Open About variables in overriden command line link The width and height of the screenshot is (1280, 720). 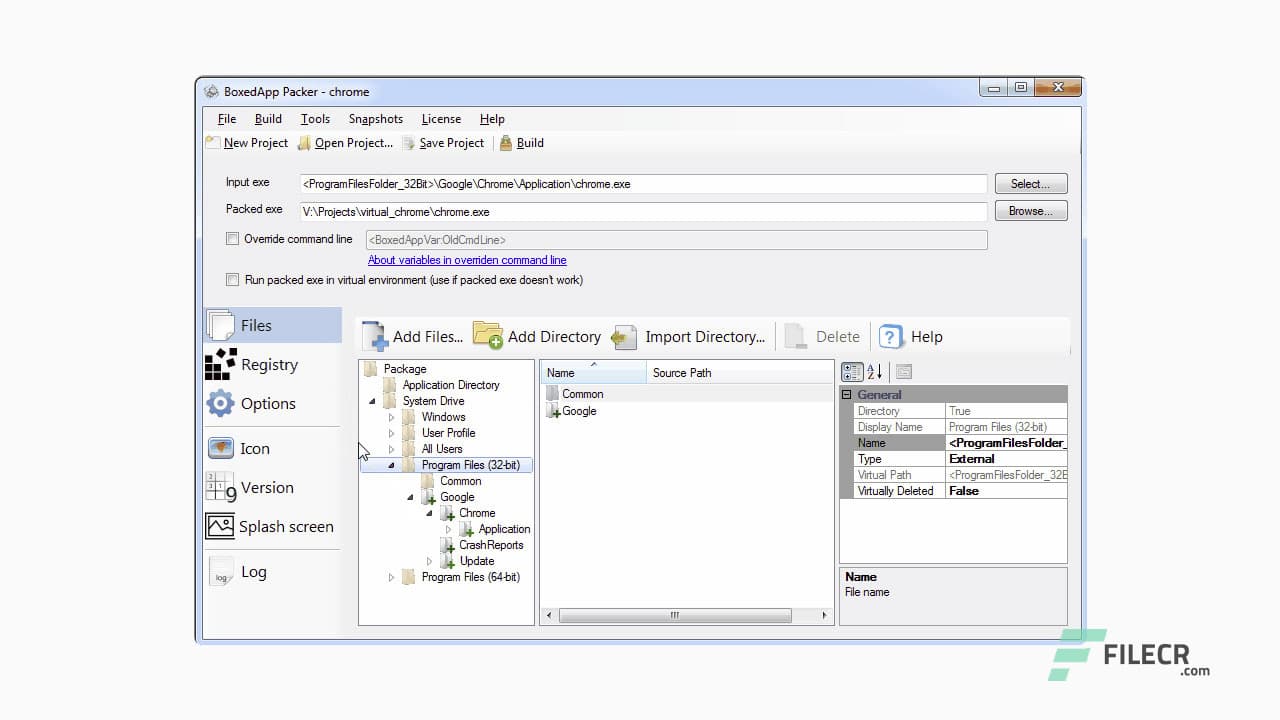tap(467, 260)
